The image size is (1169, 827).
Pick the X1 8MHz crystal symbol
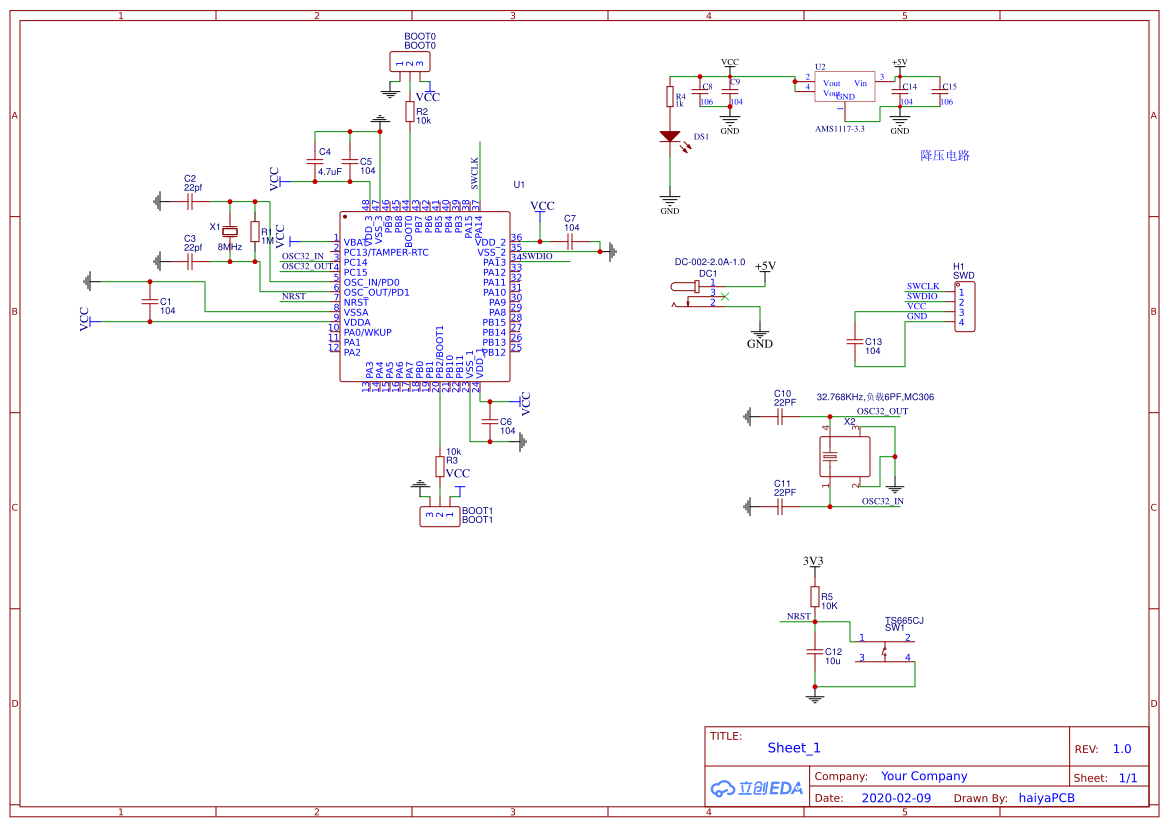pos(230,231)
